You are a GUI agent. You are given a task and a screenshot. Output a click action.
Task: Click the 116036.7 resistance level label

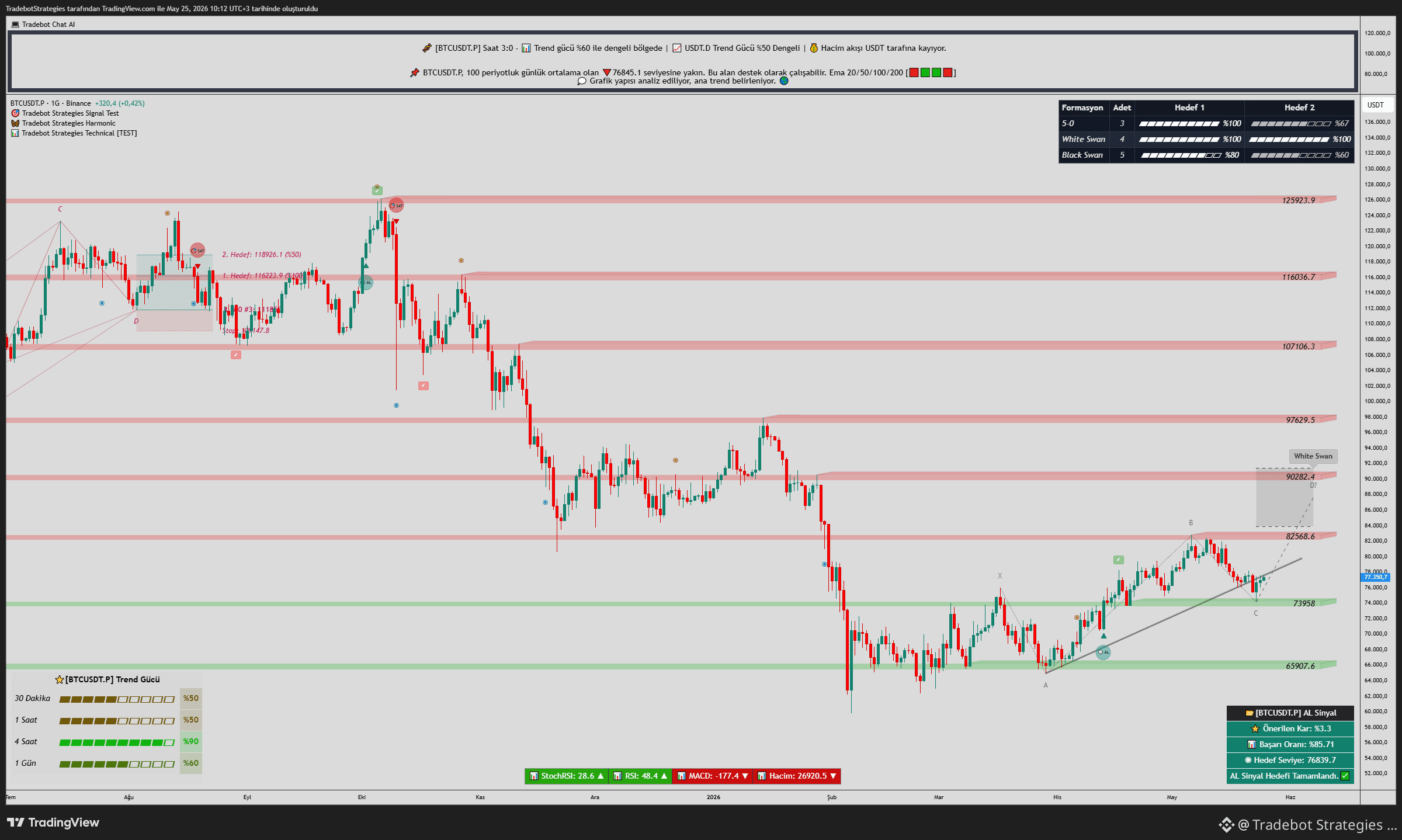(1299, 277)
